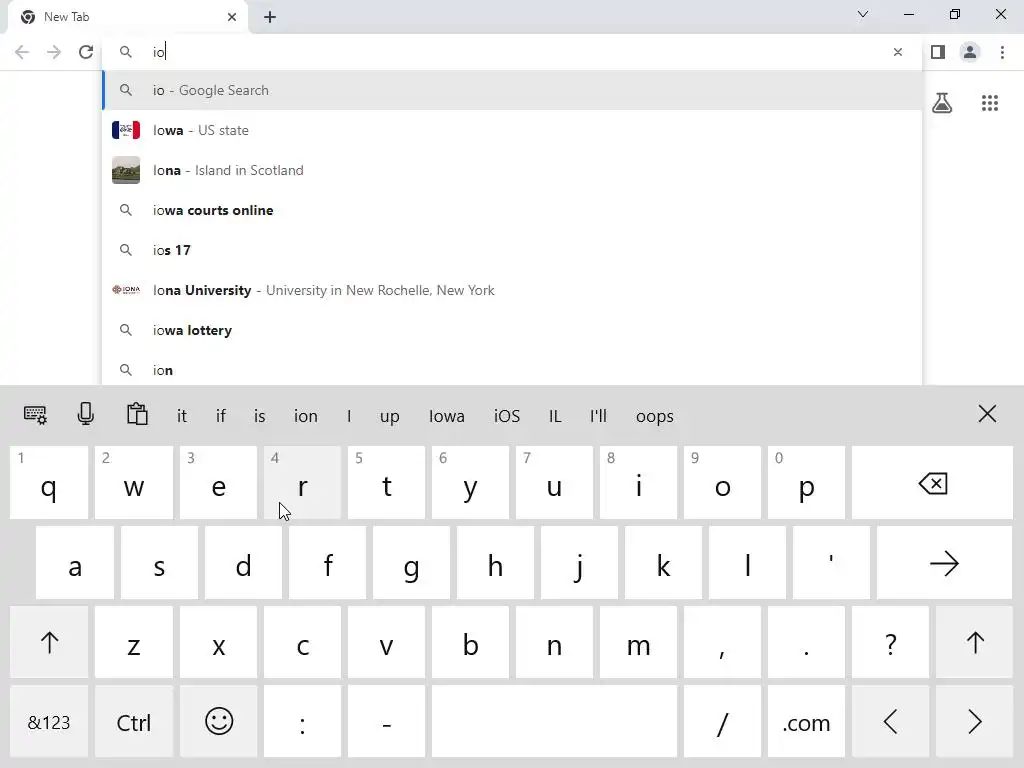Open the Google apps grid
Image resolution: width=1024 pixels, height=768 pixels.
click(x=990, y=103)
